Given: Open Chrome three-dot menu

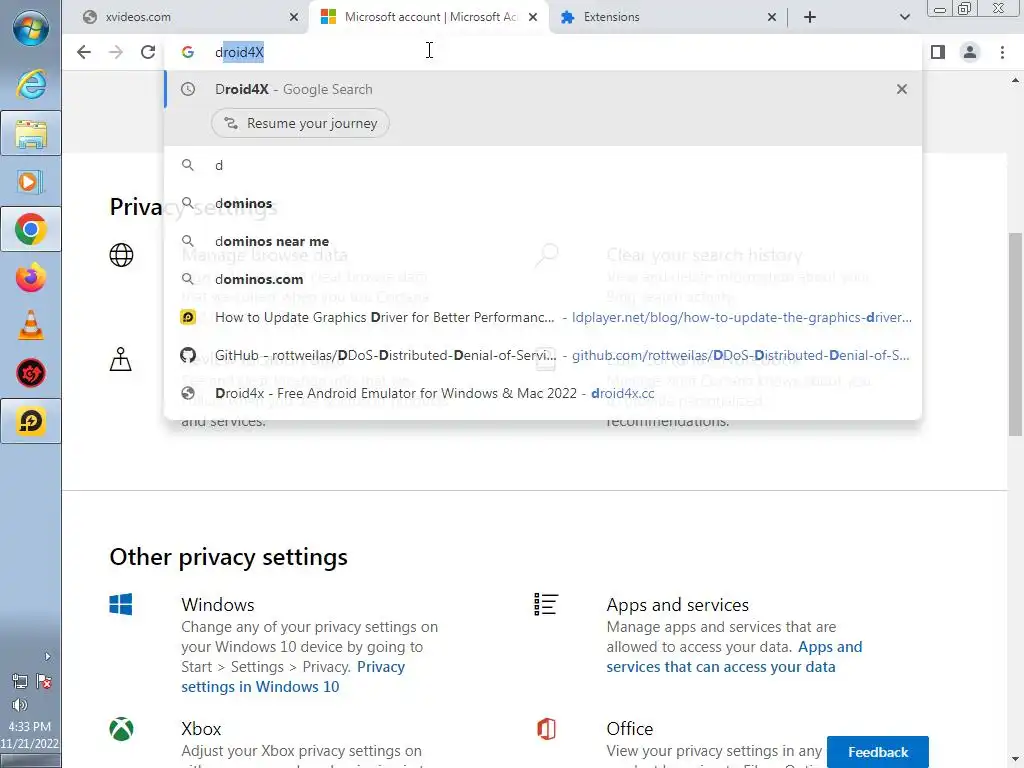Looking at the screenshot, I should [1002, 52].
